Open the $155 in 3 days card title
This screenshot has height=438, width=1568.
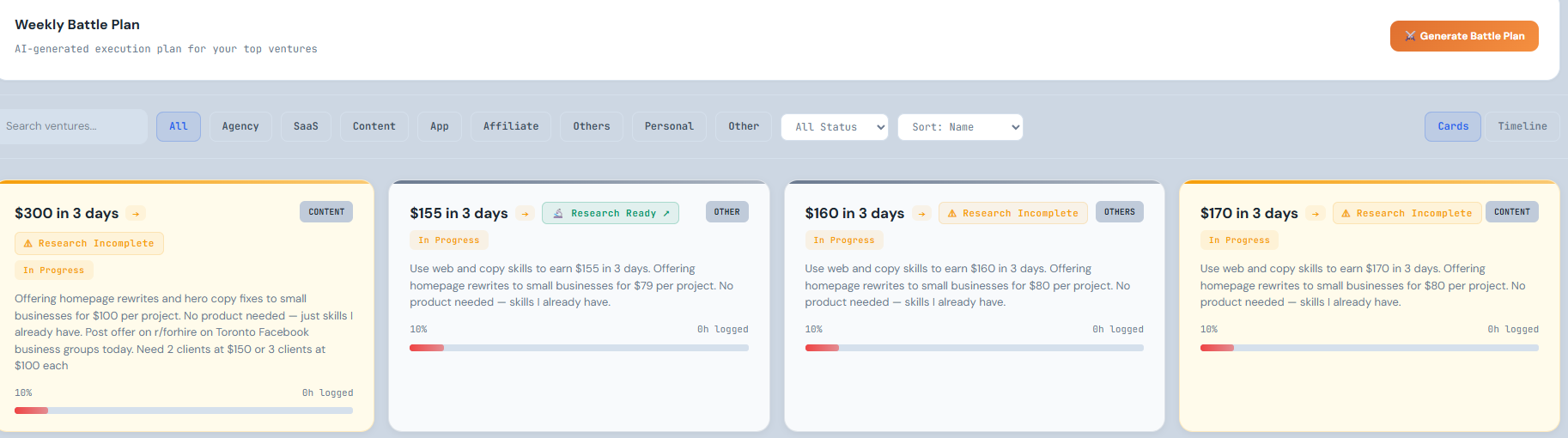click(x=459, y=213)
